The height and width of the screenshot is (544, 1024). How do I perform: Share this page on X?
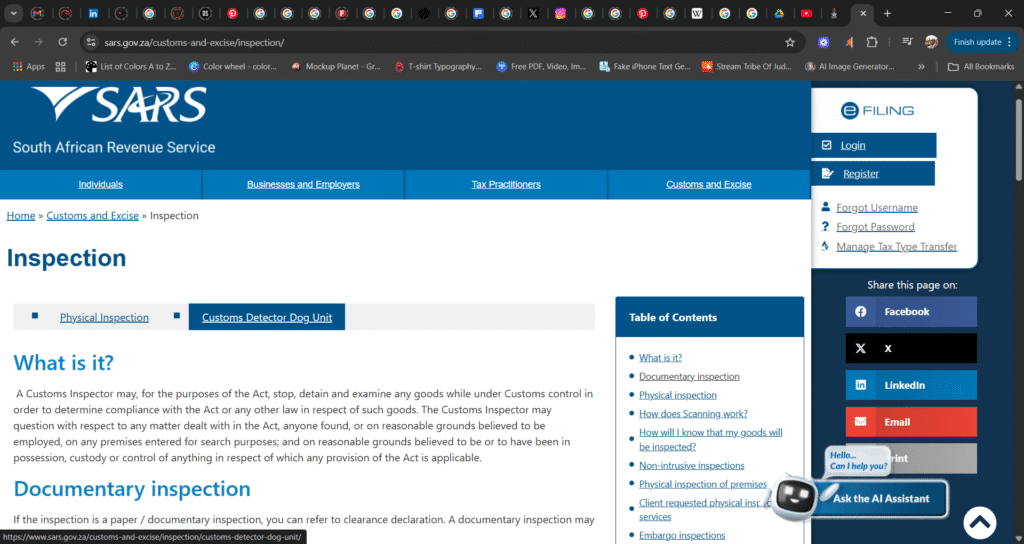(x=910, y=348)
